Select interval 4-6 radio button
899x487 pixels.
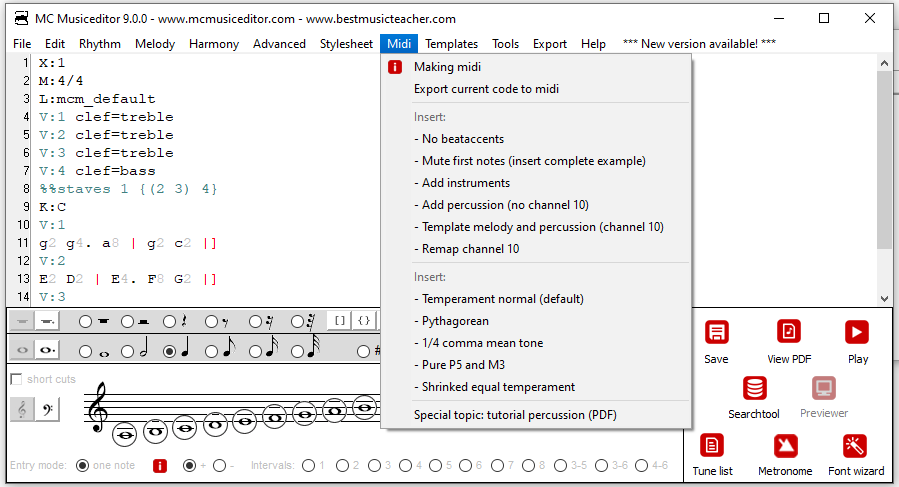(x=642, y=465)
